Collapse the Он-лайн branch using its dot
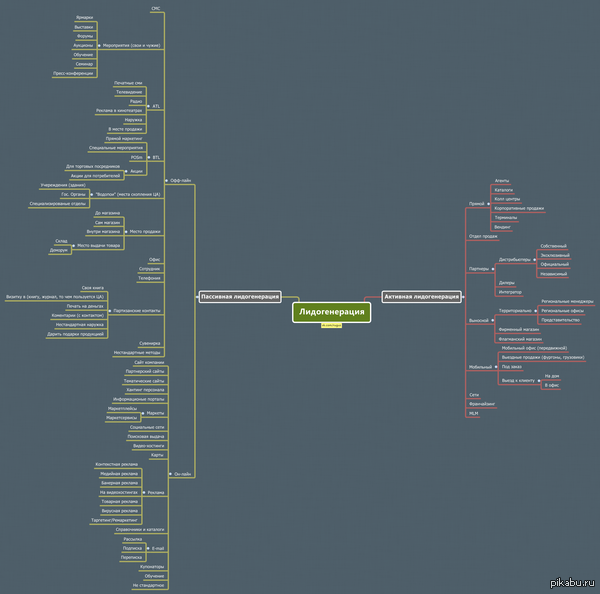Screen dimensions: 600x594 click(170, 473)
